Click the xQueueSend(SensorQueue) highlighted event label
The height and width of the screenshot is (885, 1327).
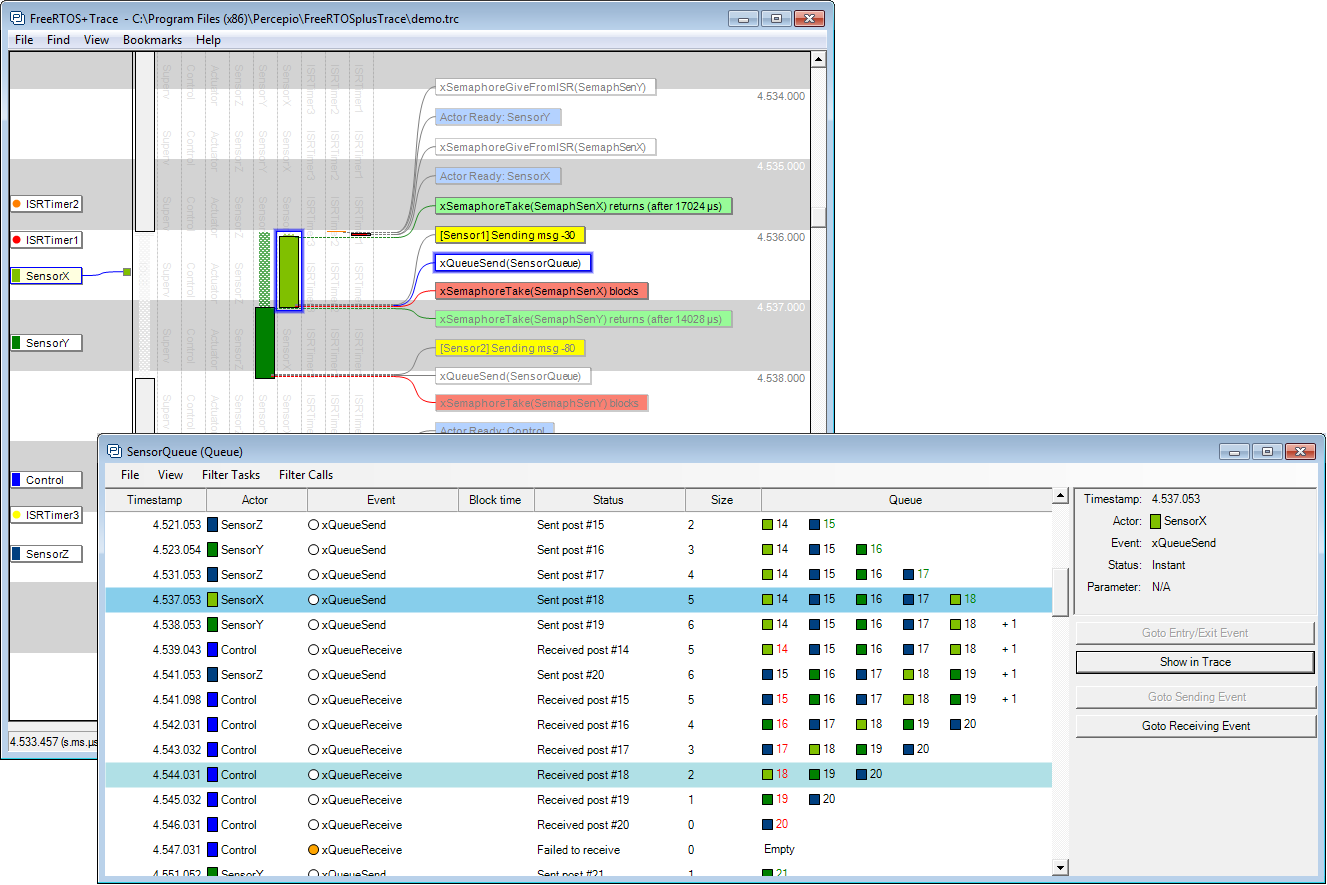[x=512, y=263]
